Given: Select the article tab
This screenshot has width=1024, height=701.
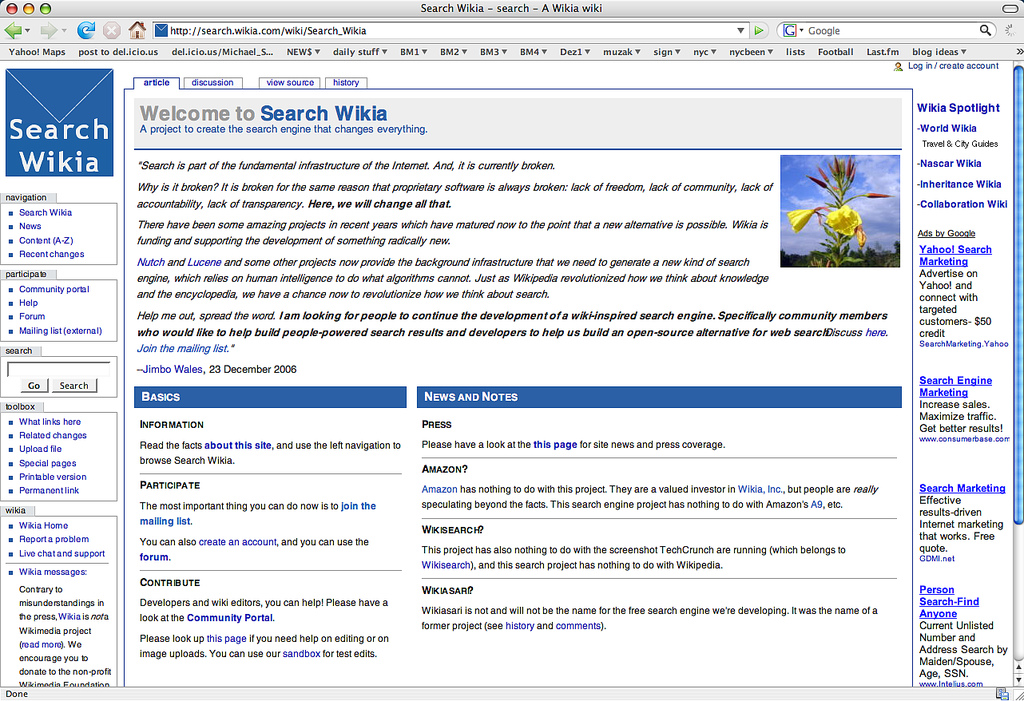Looking at the screenshot, I should (x=156, y=82).
